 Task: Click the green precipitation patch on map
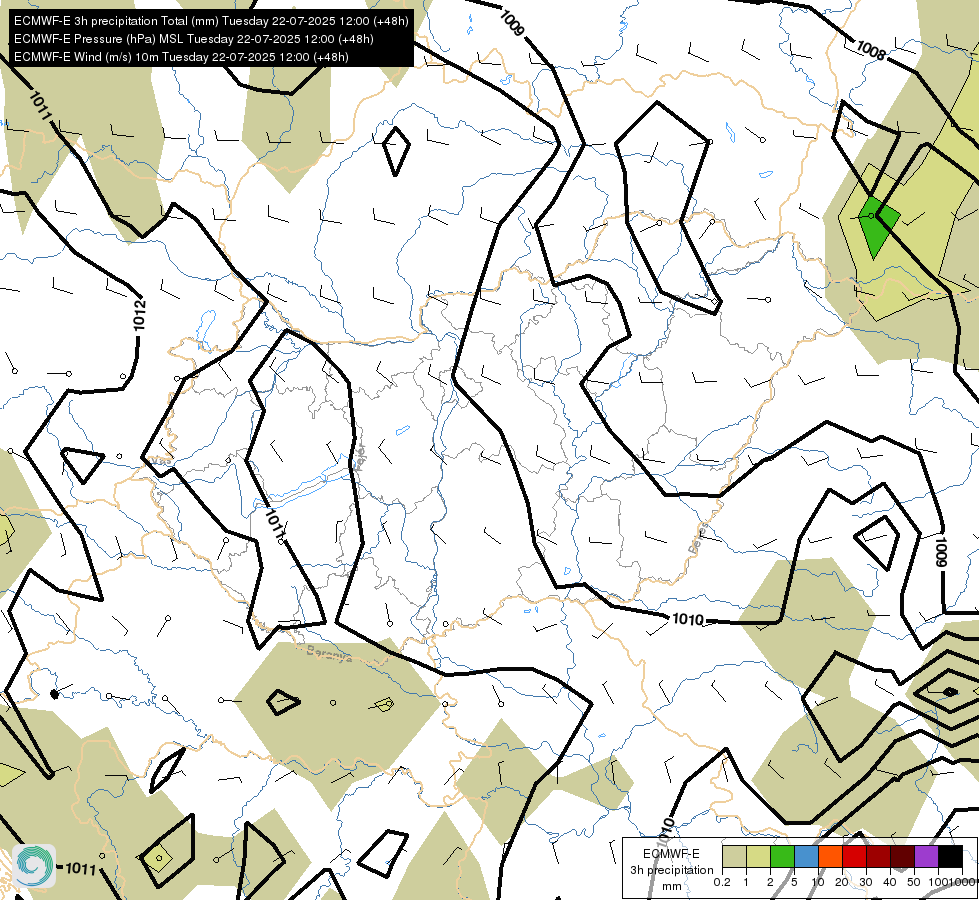(x=878, y=227)
